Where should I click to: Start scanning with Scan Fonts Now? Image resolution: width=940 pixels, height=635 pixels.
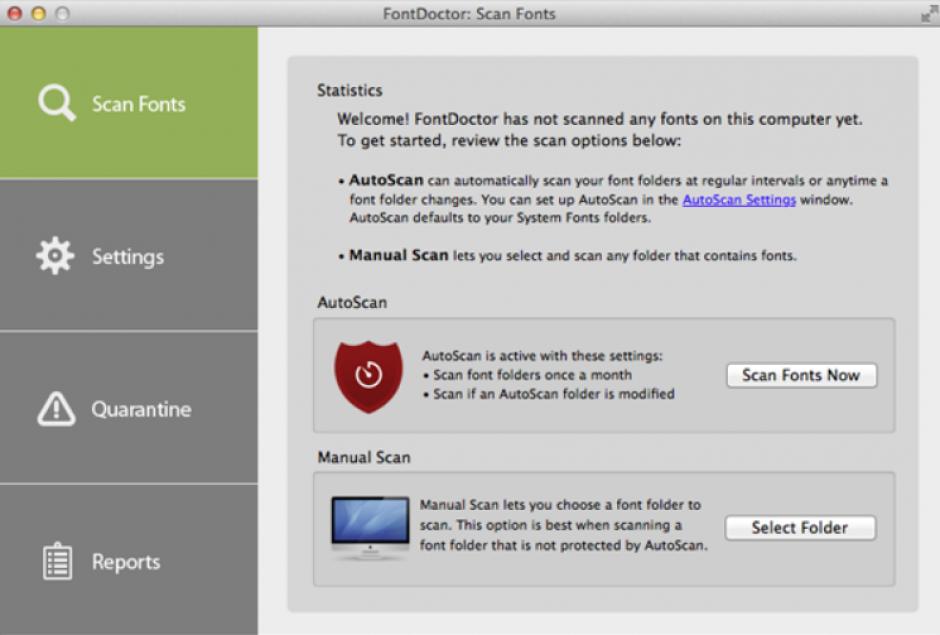pyautogui.click(x=802, y=375)
